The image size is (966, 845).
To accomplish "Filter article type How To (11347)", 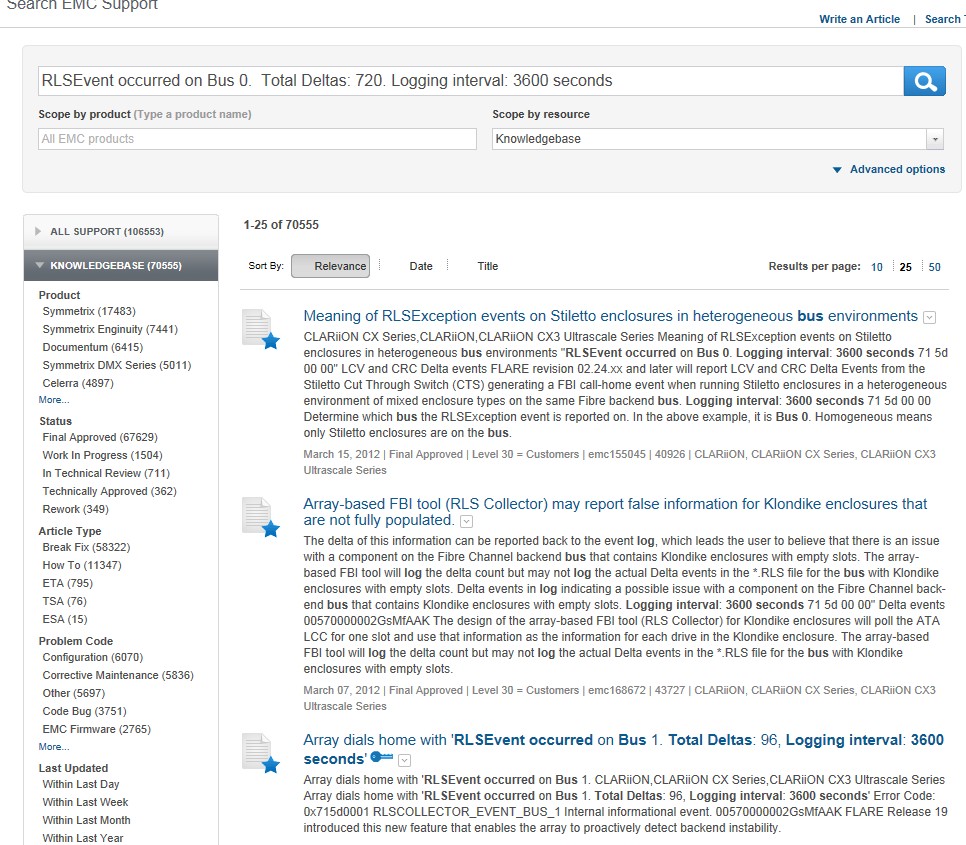I will pos(82,565).
